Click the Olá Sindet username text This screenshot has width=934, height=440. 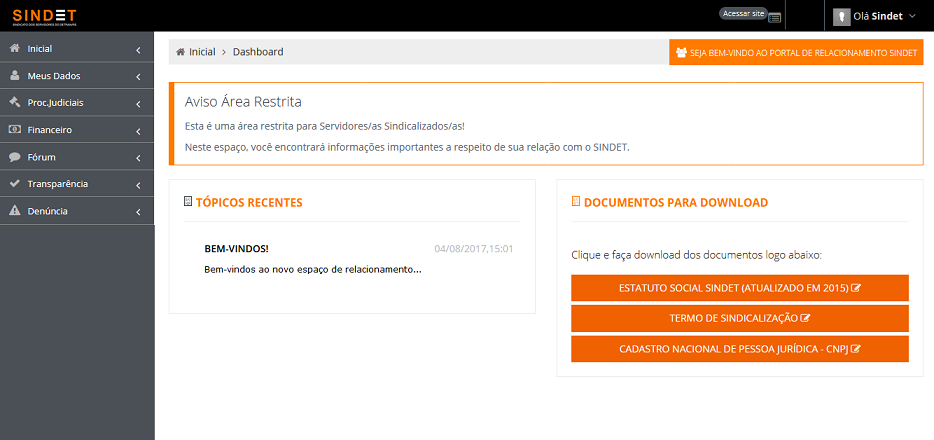click(879, 17)
